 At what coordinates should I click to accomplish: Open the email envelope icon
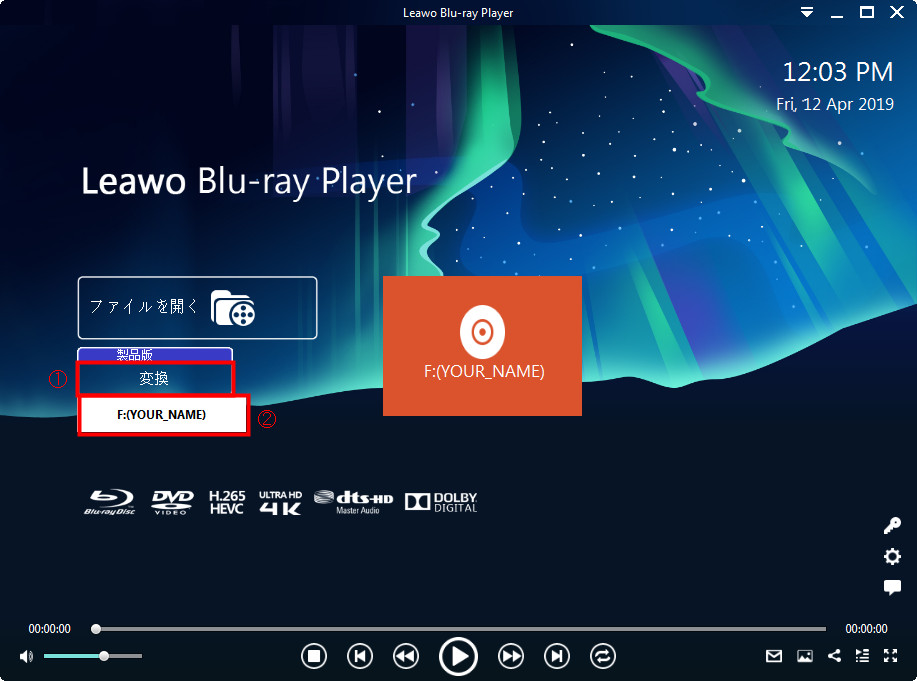(x=774, y=656)
